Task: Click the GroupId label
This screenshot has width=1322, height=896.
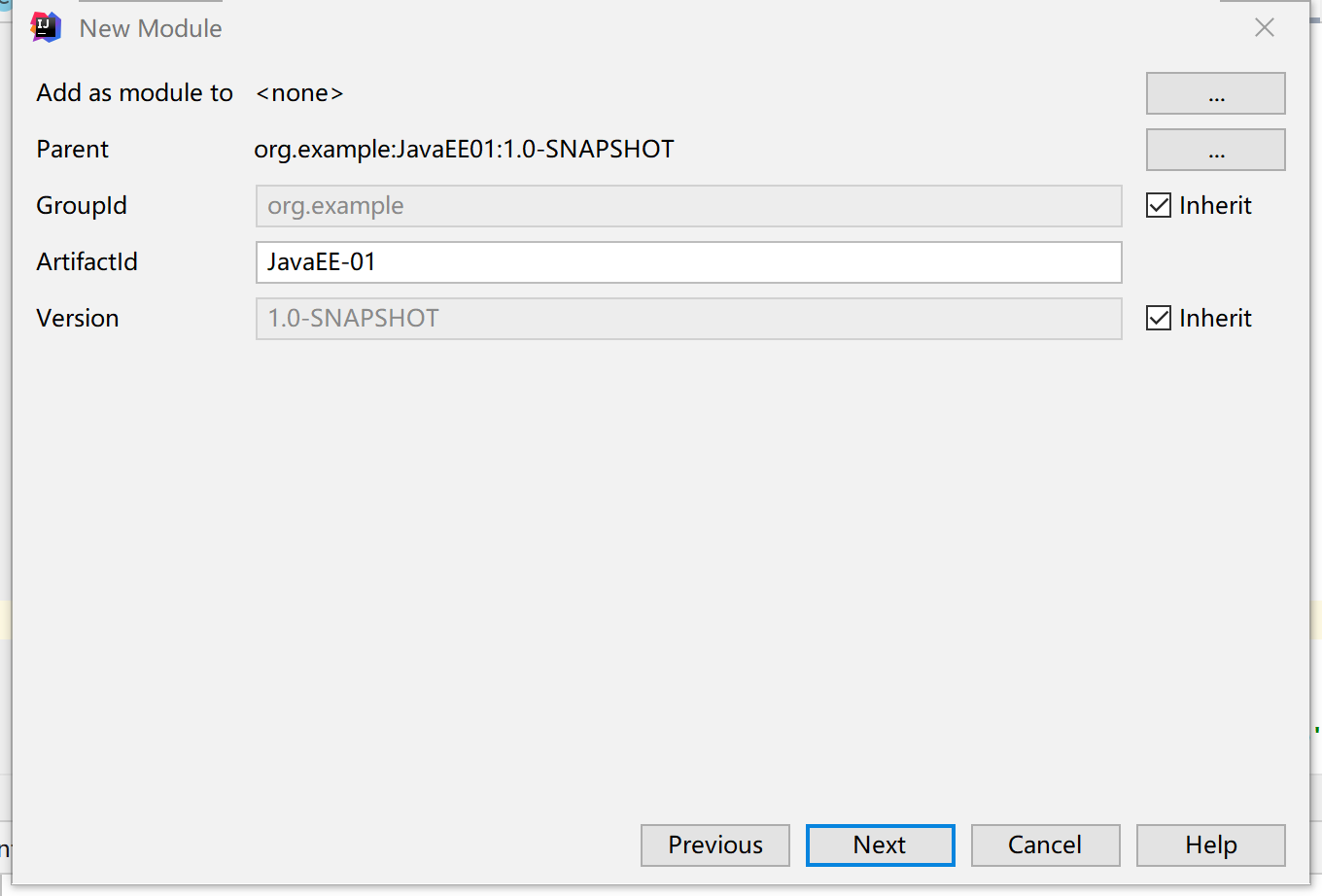Action: coord(82,206)
